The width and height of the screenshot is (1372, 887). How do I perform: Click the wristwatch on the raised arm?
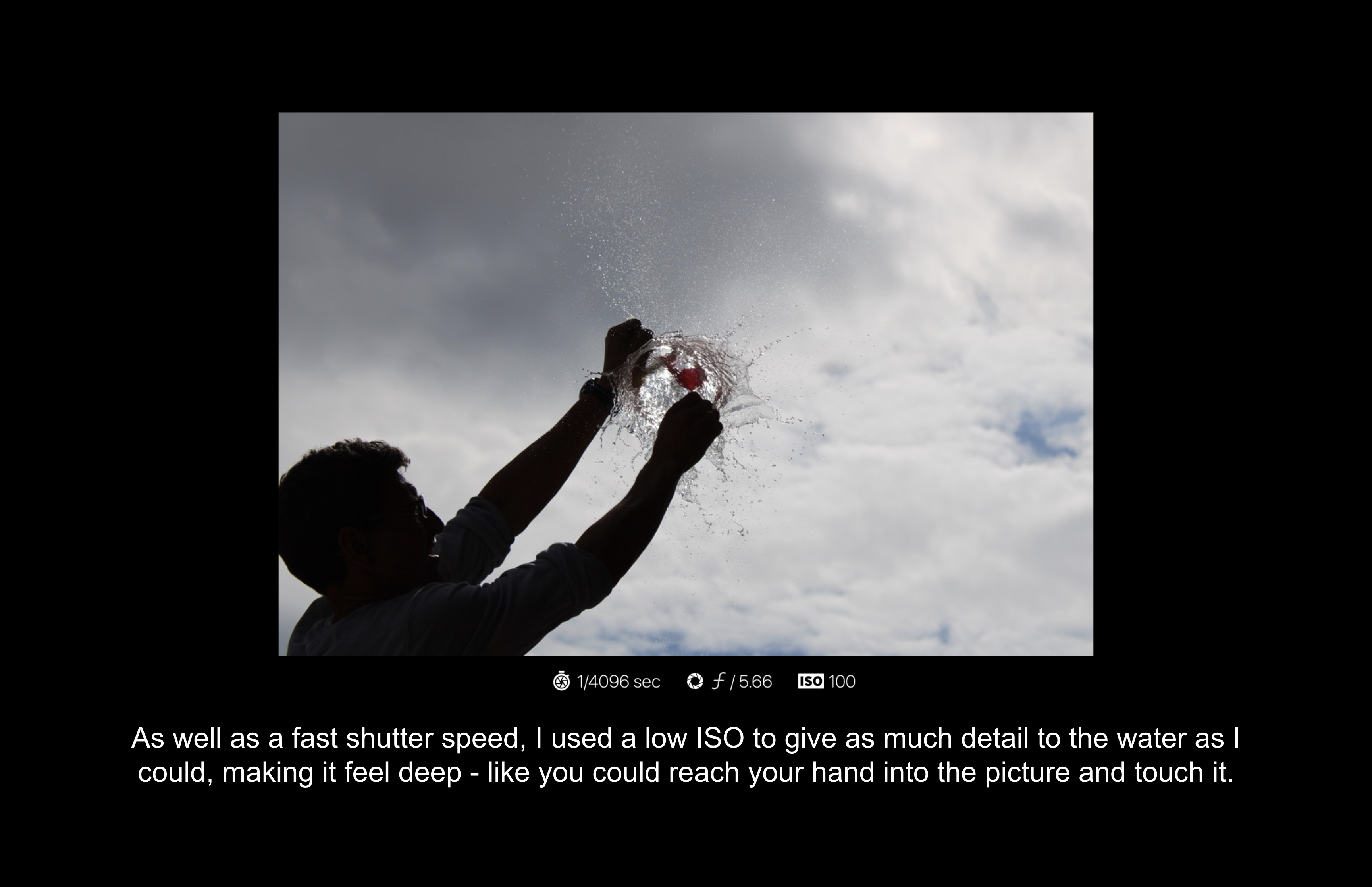(596, 394)
